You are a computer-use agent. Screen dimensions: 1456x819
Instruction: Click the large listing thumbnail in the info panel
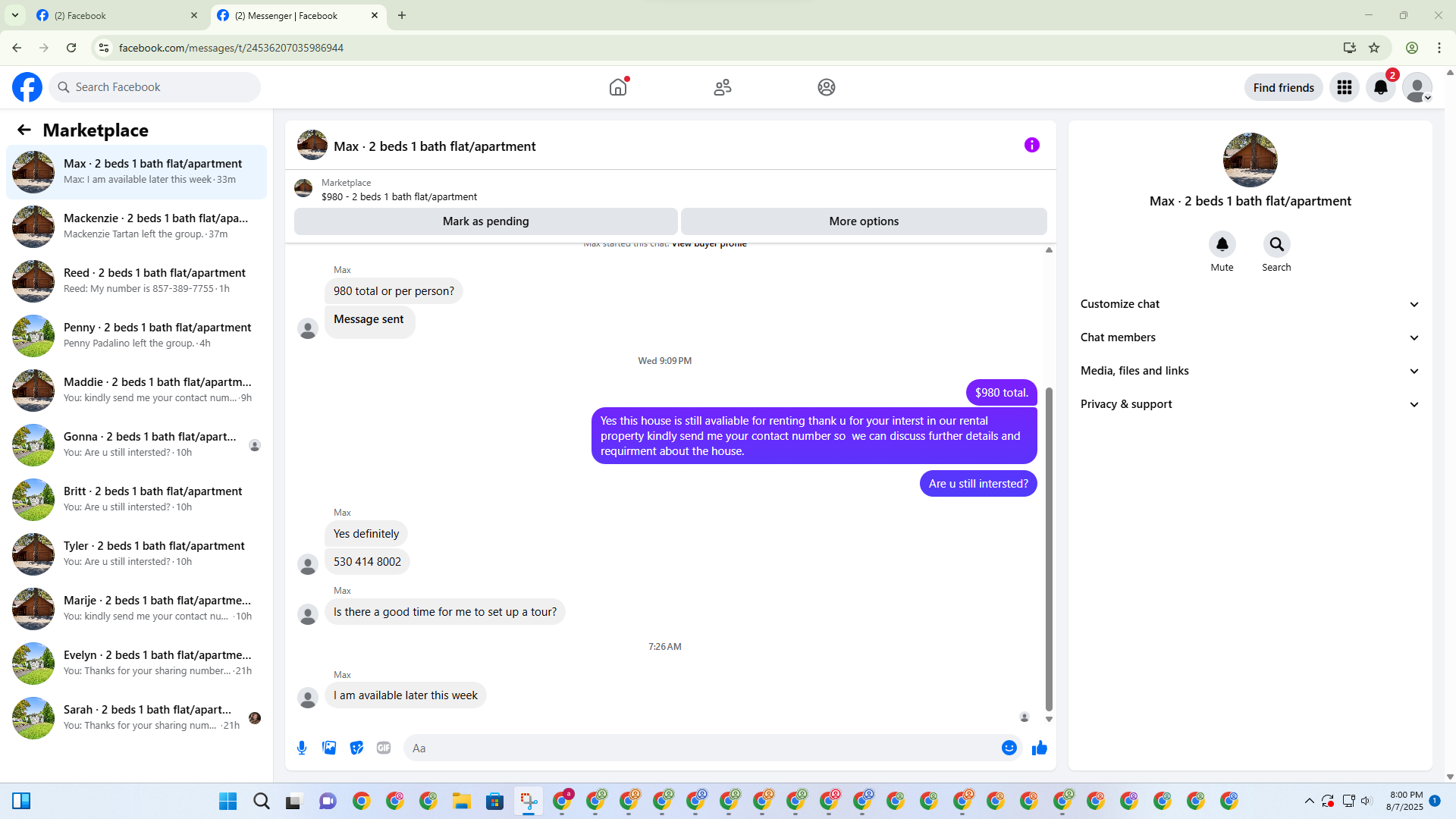(x=1250, y=160)
